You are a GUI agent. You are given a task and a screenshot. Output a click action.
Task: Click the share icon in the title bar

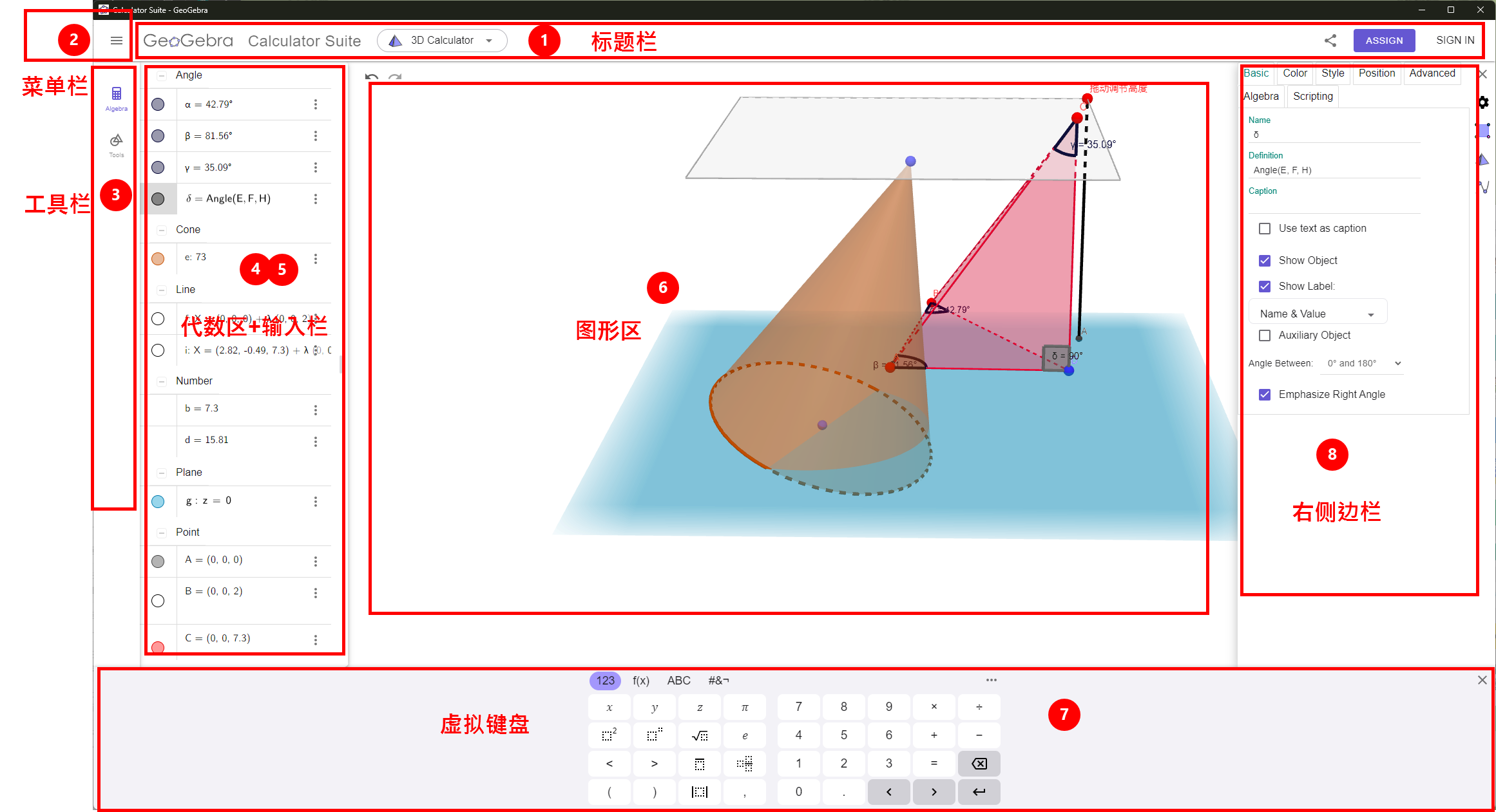[1330, 40]
